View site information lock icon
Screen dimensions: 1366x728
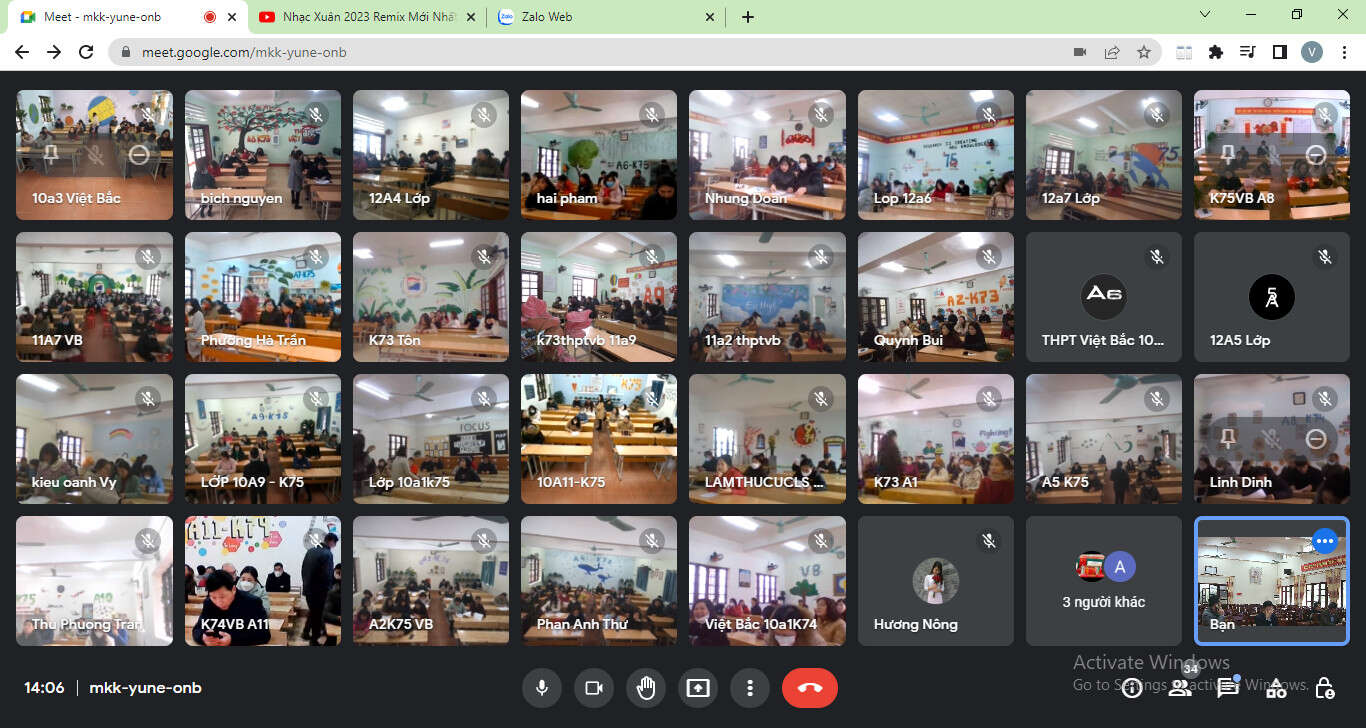(x=126, y=52)
